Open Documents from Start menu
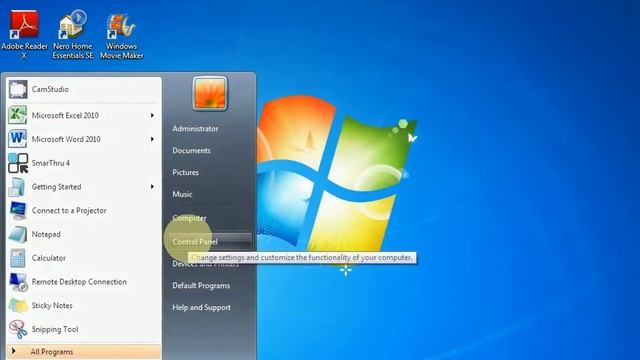 point(191,150)
